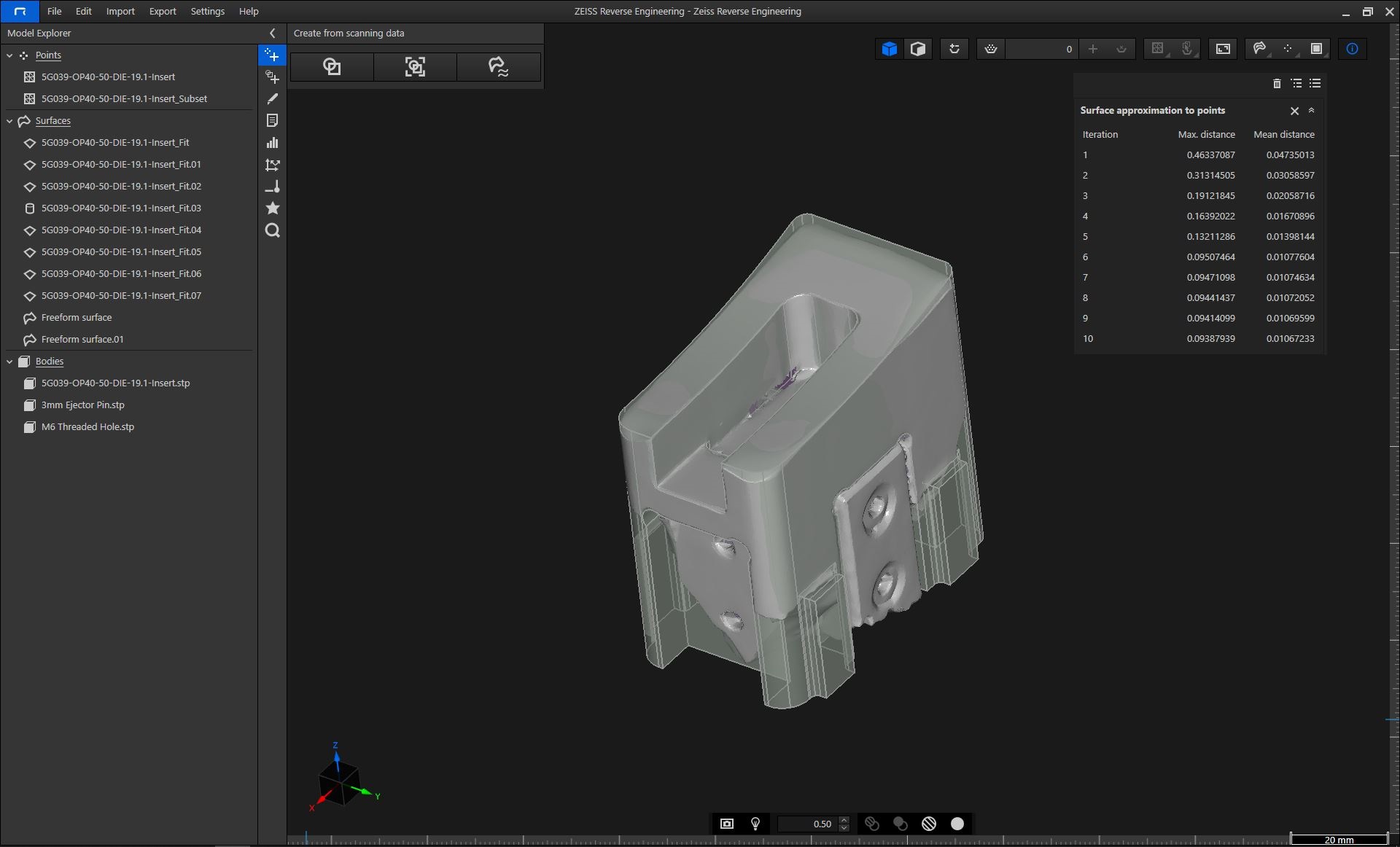This screenshot has height=847, width=1400.
Task: Click the magnifier search icon in sidebar
Action: tap(273, 231)
